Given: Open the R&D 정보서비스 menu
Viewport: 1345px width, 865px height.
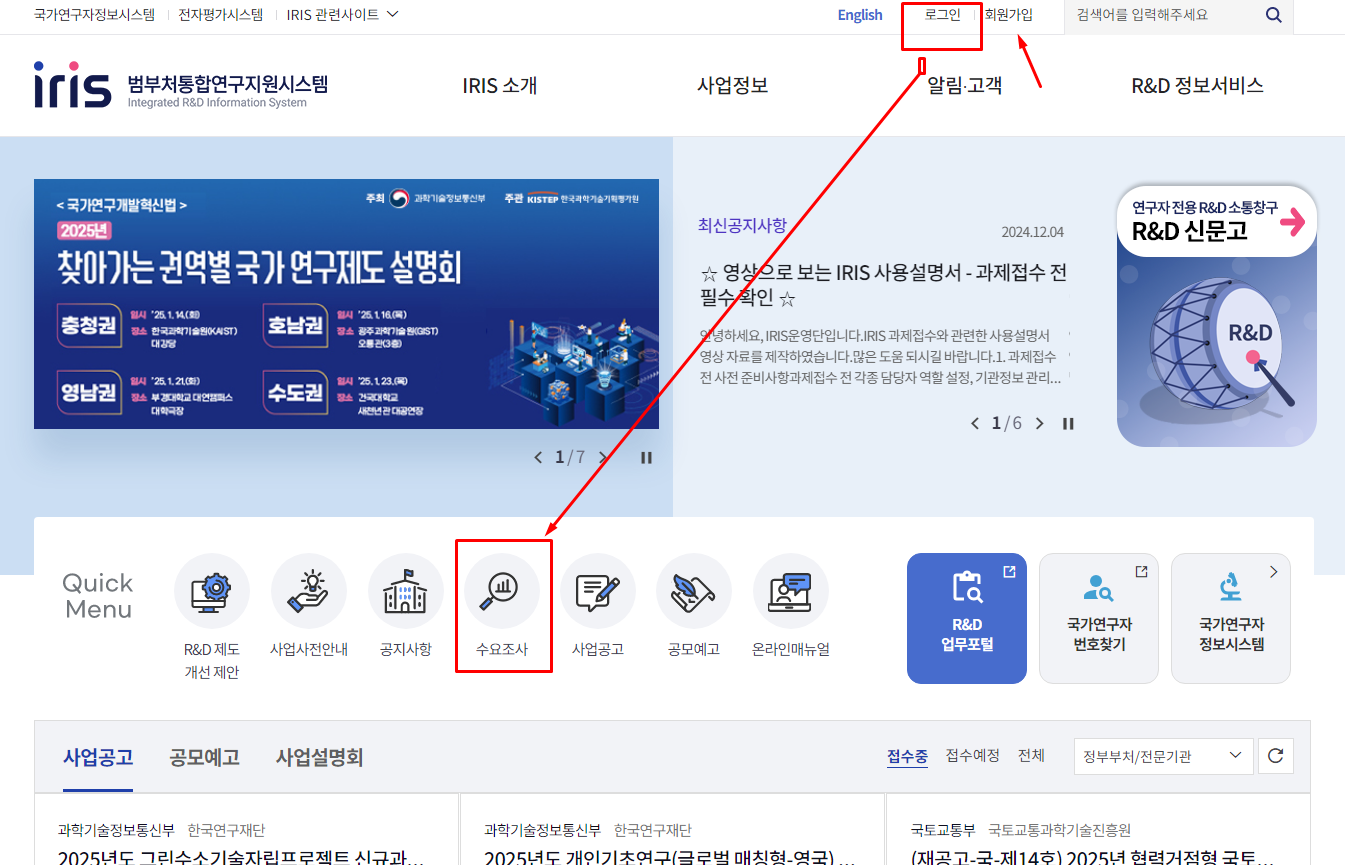Looking at the screenshot, I should 1198,86.
